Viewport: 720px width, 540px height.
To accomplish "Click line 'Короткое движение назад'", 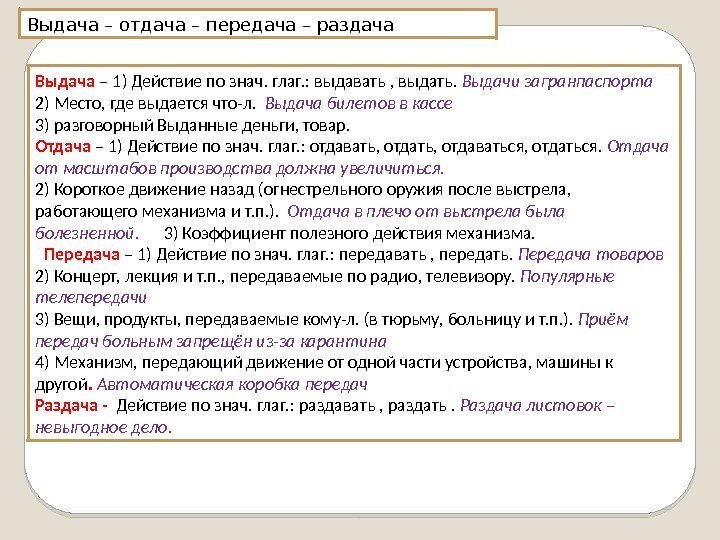I will click(x=154, y=190).
